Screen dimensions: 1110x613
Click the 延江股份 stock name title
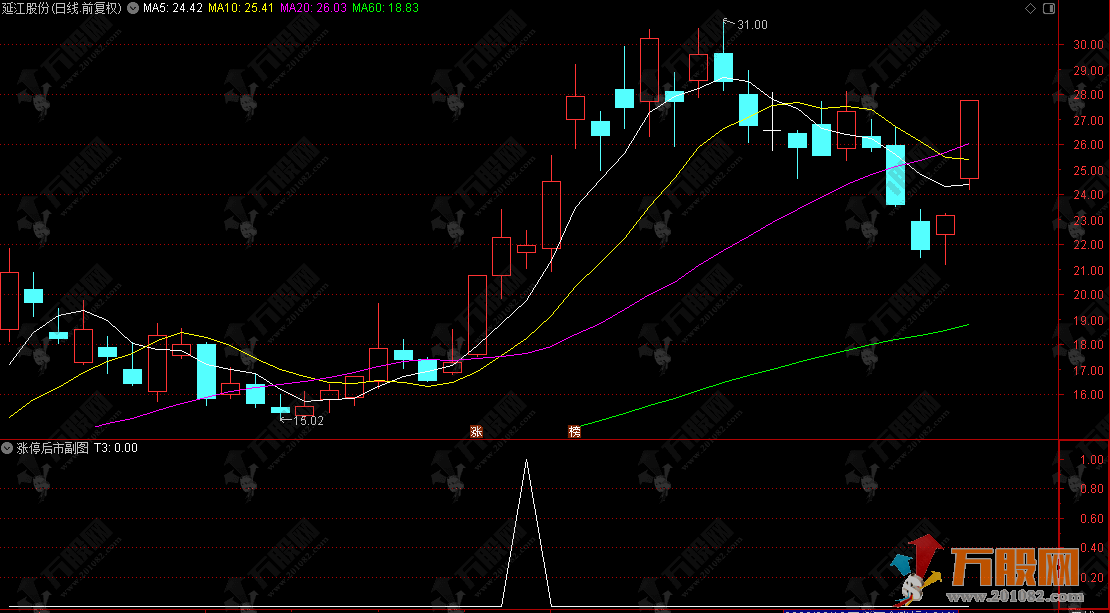click(26, 8)
